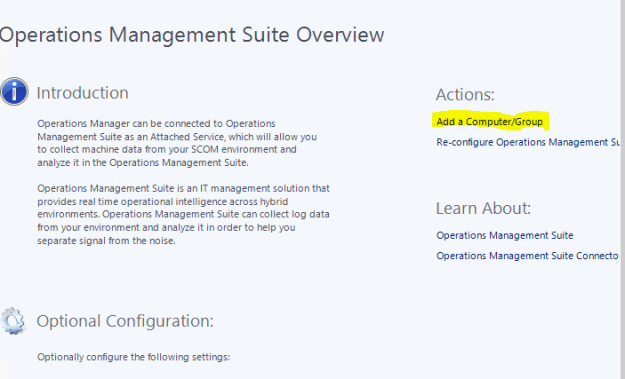This screenshot has height=379, width=625.
Task: Open Operations Management Suite Connector link
Action: (527, 255)
